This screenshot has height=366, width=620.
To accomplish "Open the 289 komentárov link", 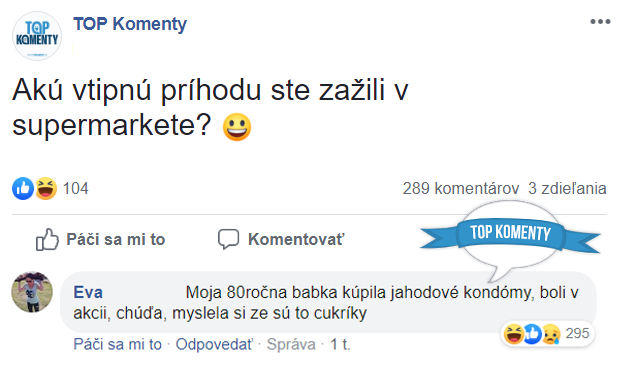I will [461, 189].
